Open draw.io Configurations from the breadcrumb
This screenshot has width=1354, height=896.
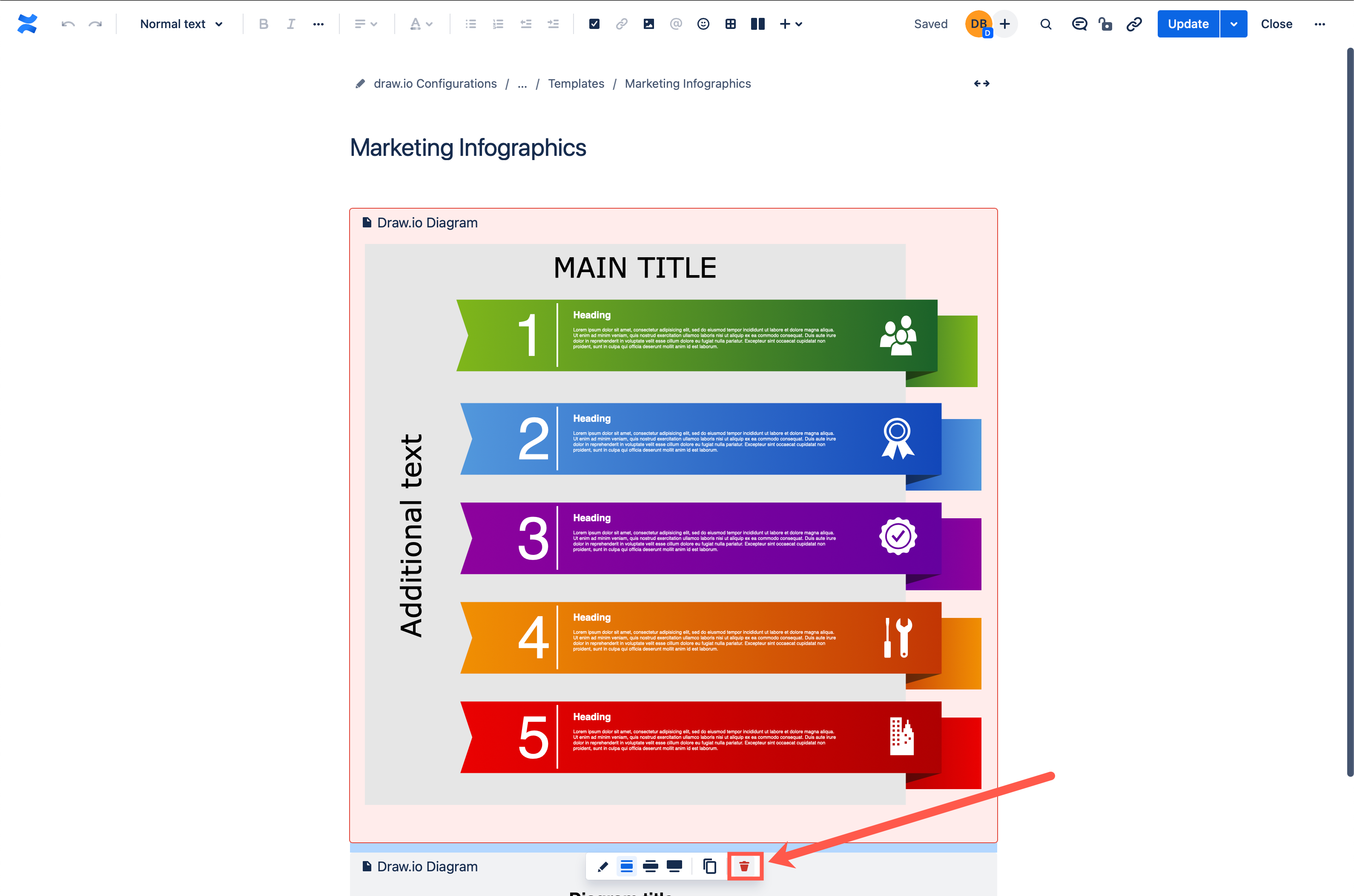pyautogui.click(x=435, y=83)
